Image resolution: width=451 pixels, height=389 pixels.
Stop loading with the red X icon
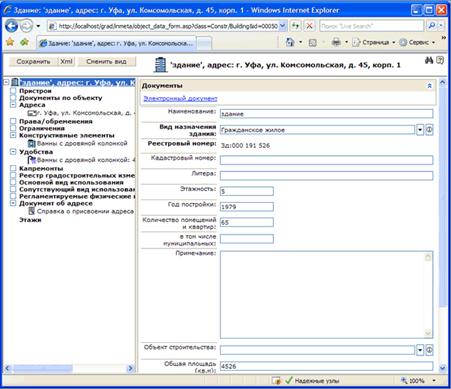click(x=310, y=26)
